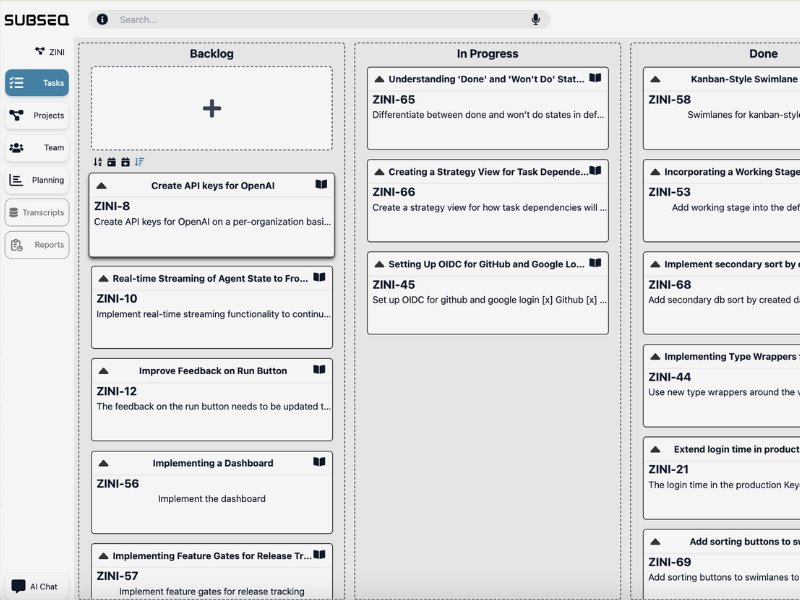Open the book icon on ZINI-8 card
The height and width of the screenshot is (600, 800).
[321, 185]
